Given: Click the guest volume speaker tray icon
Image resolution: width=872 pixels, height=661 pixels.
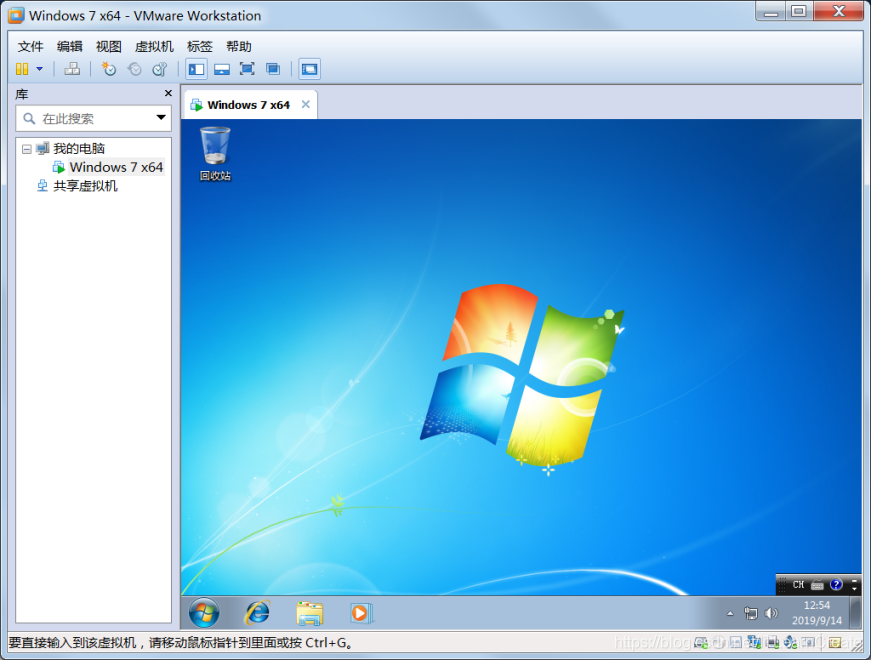Looking at the screenshot, I should (771, 614).
